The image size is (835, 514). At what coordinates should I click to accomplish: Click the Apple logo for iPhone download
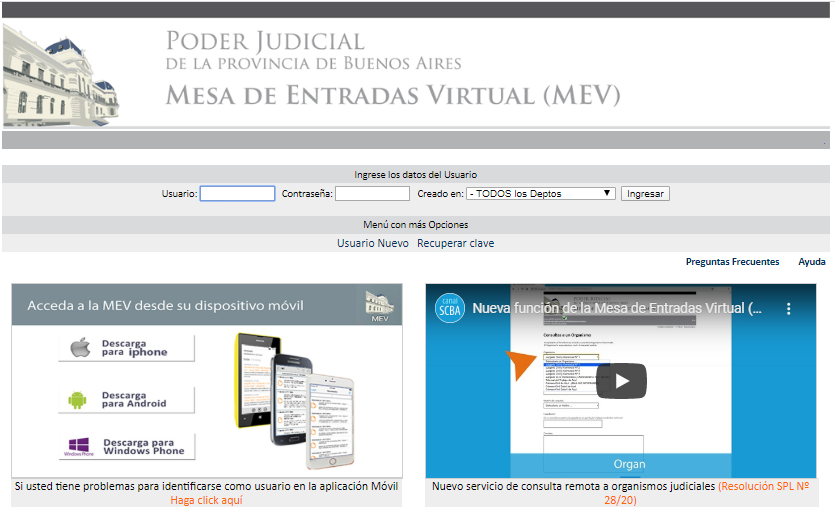pyautogui.click(x=80, y=348)
